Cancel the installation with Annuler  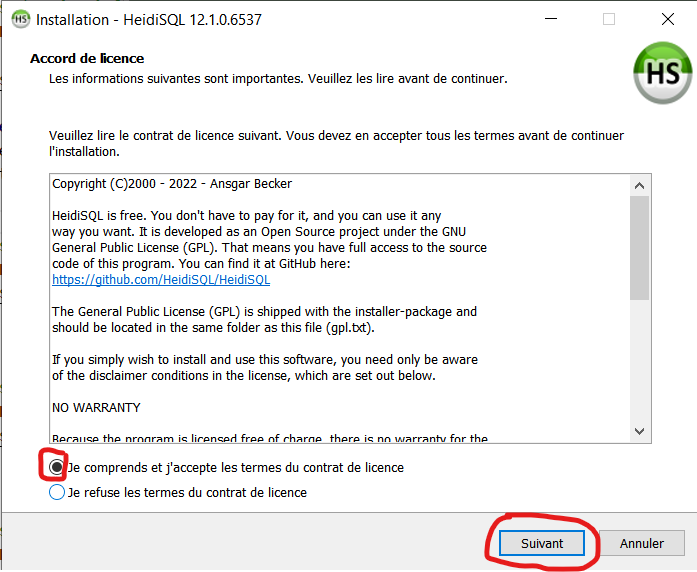(x=641, y=543)
